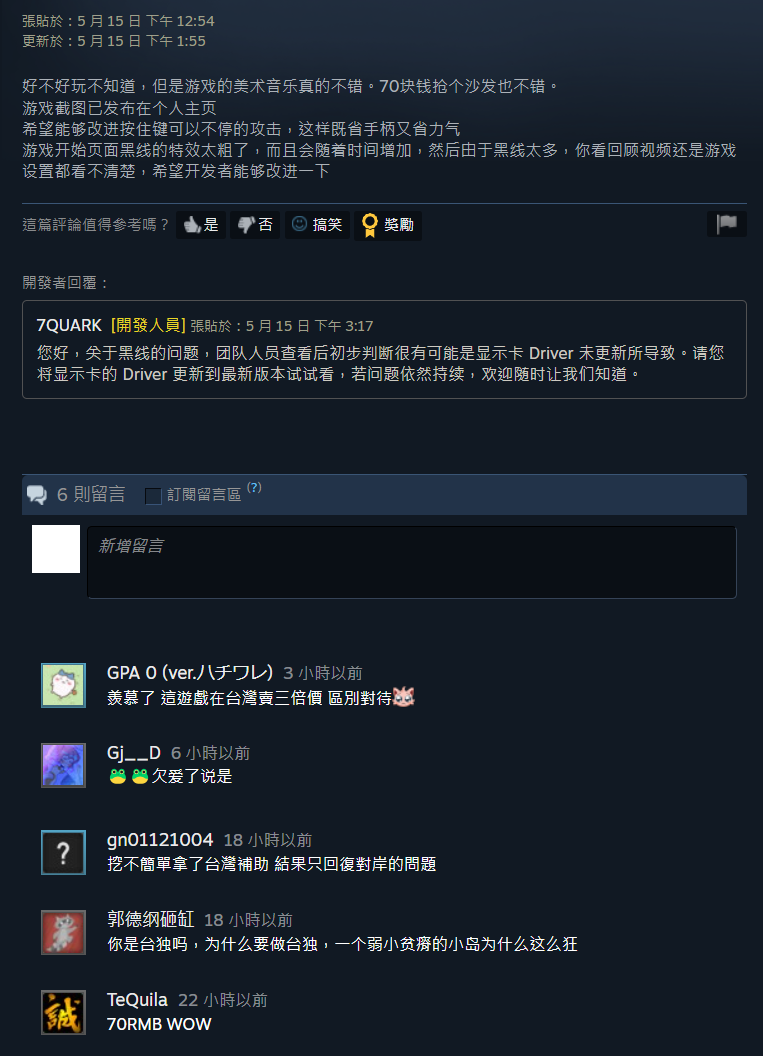
Task: Open TeQuila user avatar
Action: pos(63,1012)
